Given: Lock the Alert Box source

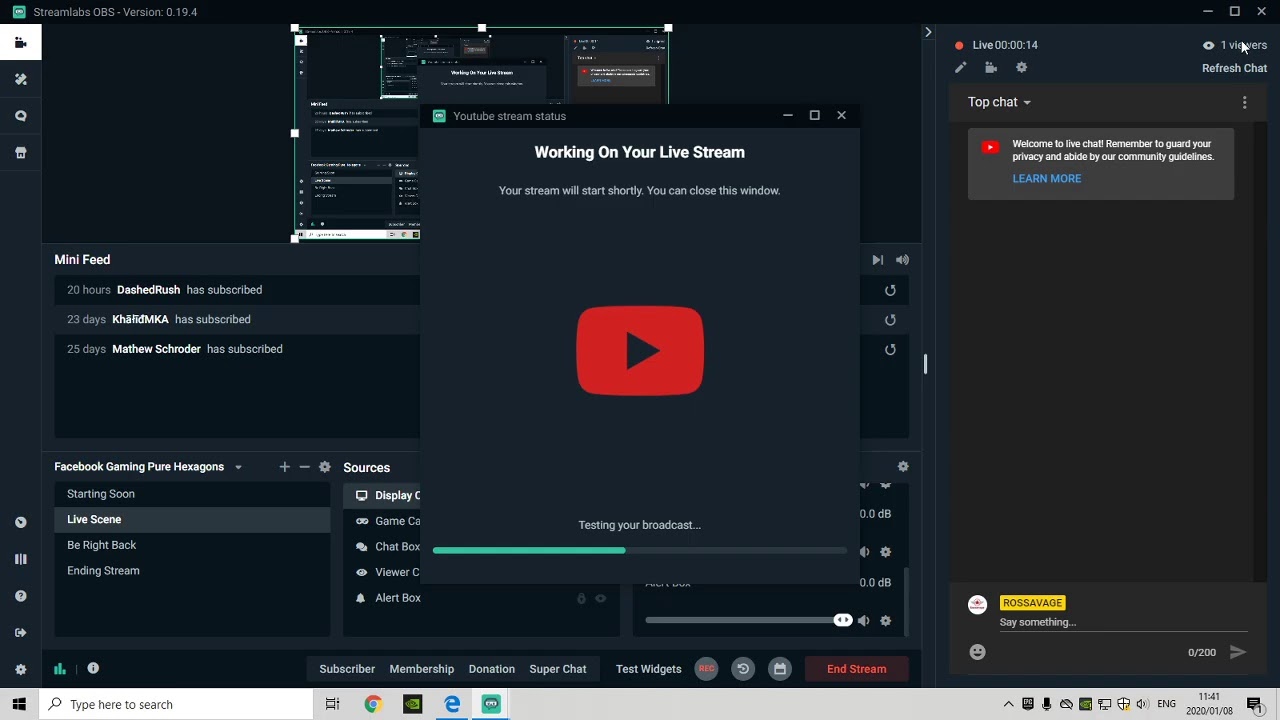Looking at the screenshot, I should point(581,598).
